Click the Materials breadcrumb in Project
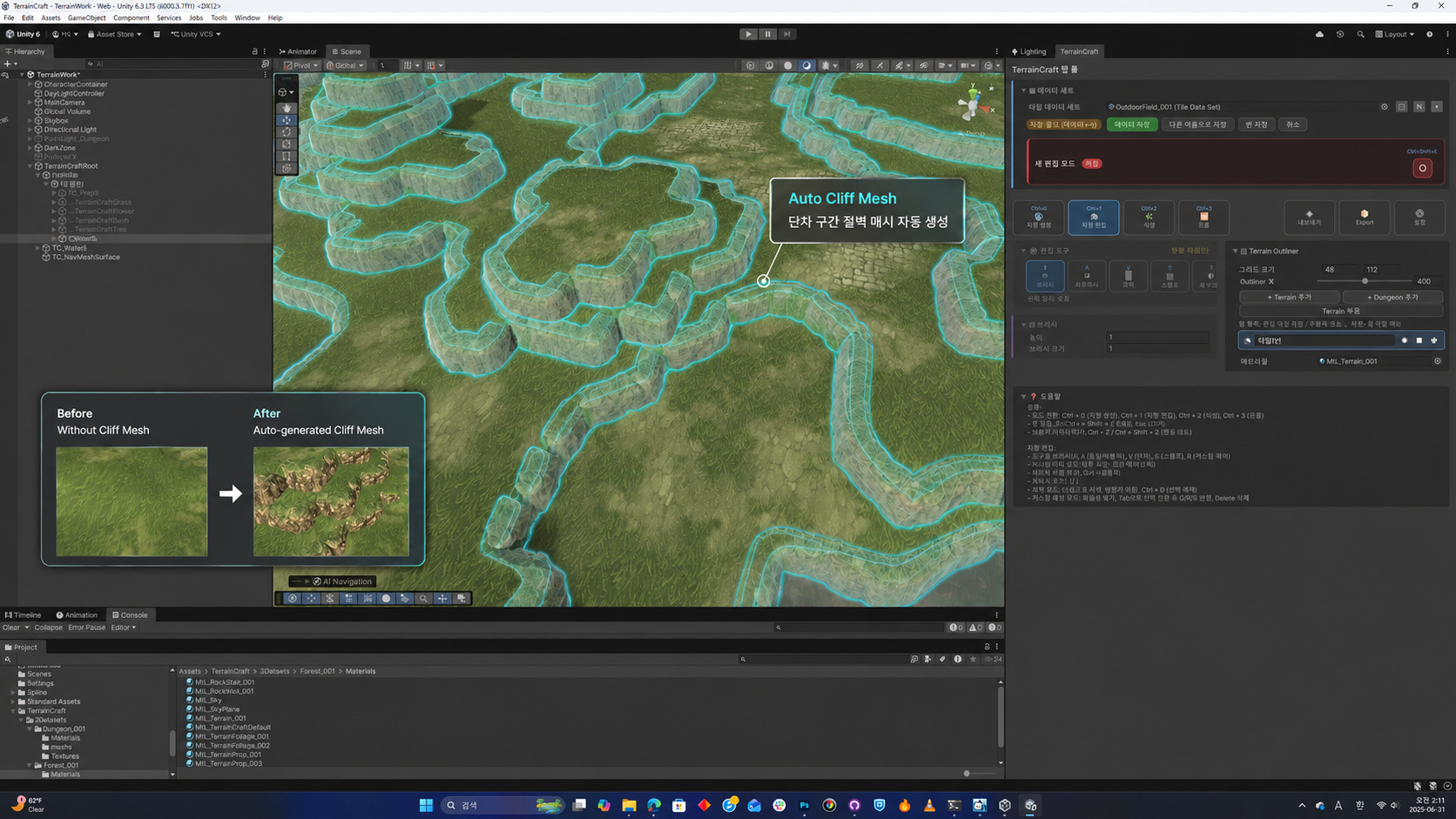 [361, 671]
